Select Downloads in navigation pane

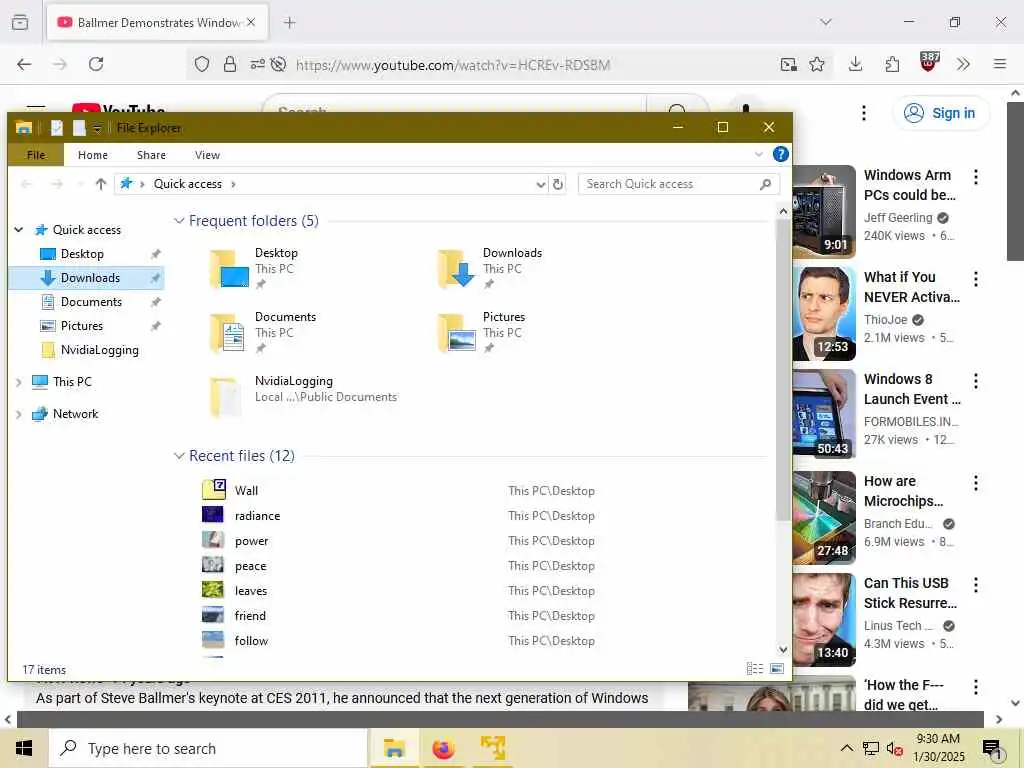click(x=86, y=278)
